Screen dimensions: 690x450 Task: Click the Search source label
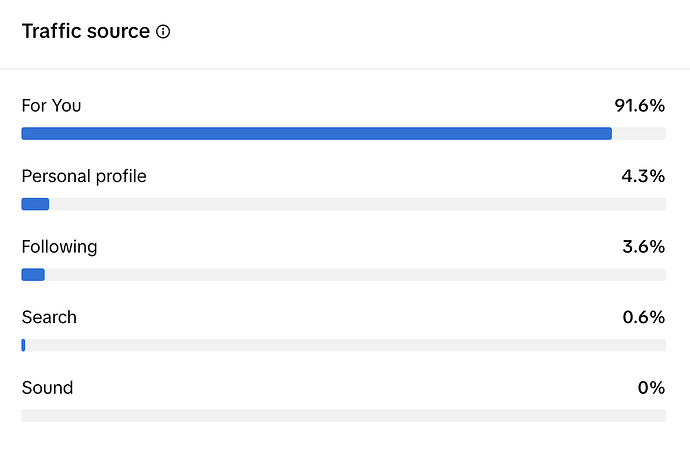pyautogui.click(x=49, y=317)
